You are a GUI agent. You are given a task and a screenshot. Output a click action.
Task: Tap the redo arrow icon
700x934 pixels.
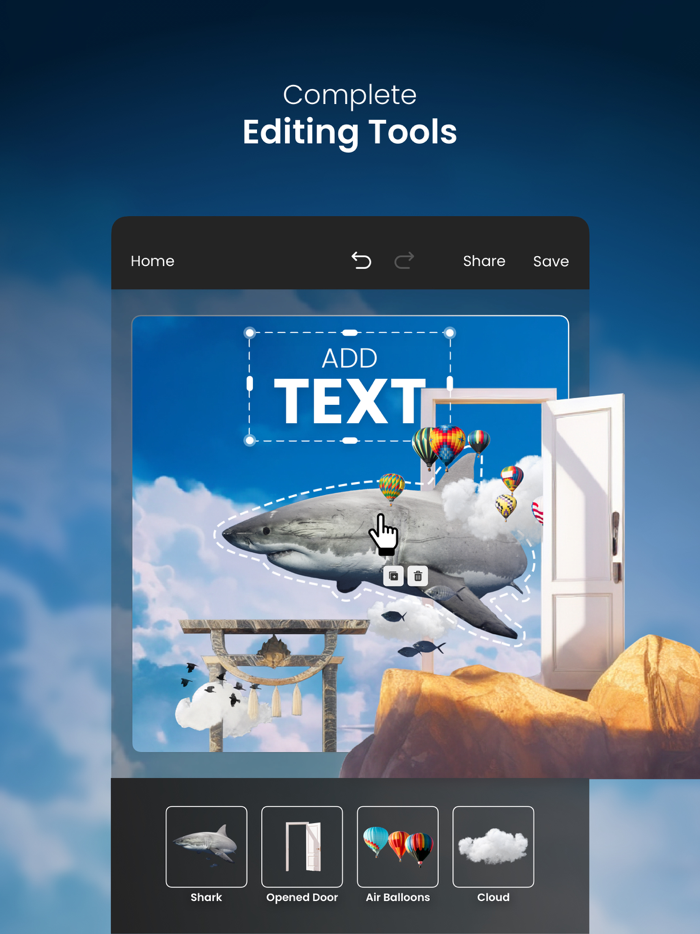[x=404, y=260]
